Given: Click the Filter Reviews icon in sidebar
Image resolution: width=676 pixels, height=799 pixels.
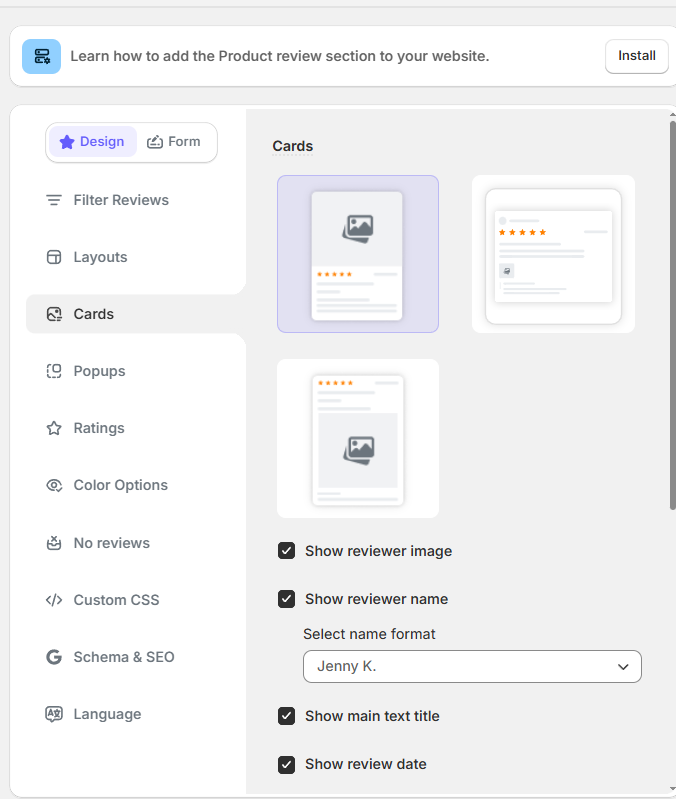Looking at the screenshot, I should tap(54, 200).
